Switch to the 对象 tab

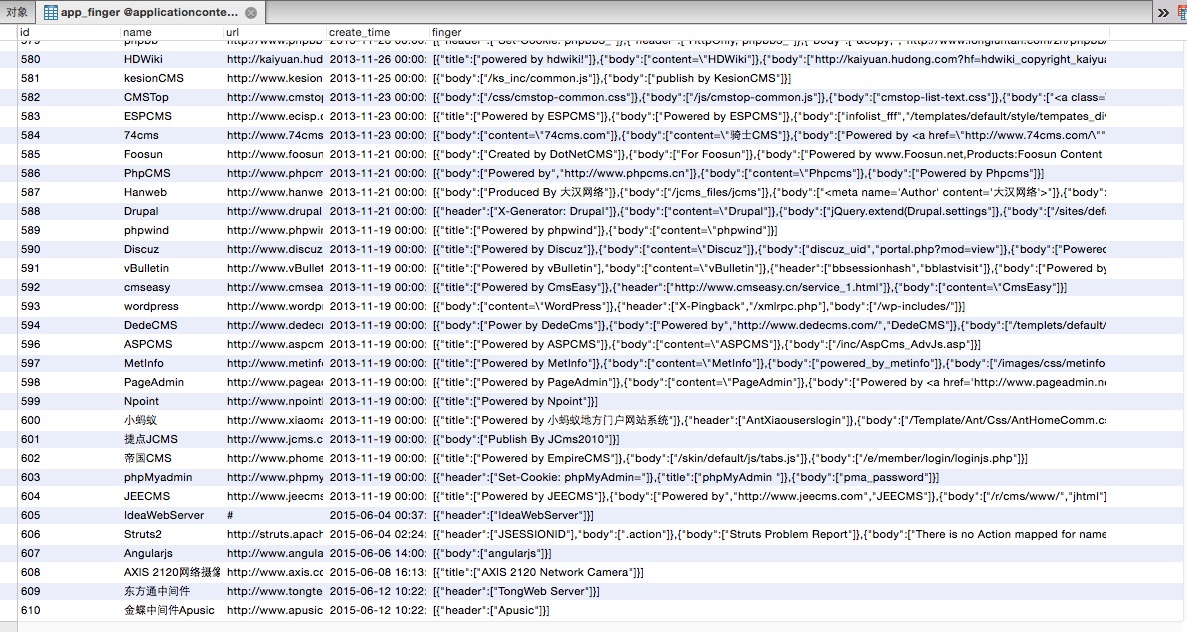(17, 12)
